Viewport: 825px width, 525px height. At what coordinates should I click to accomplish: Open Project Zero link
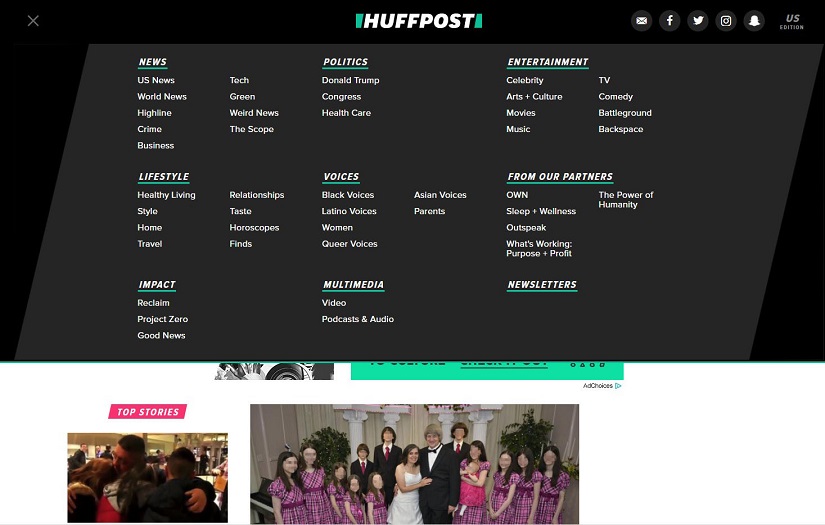tap(163, 319)
